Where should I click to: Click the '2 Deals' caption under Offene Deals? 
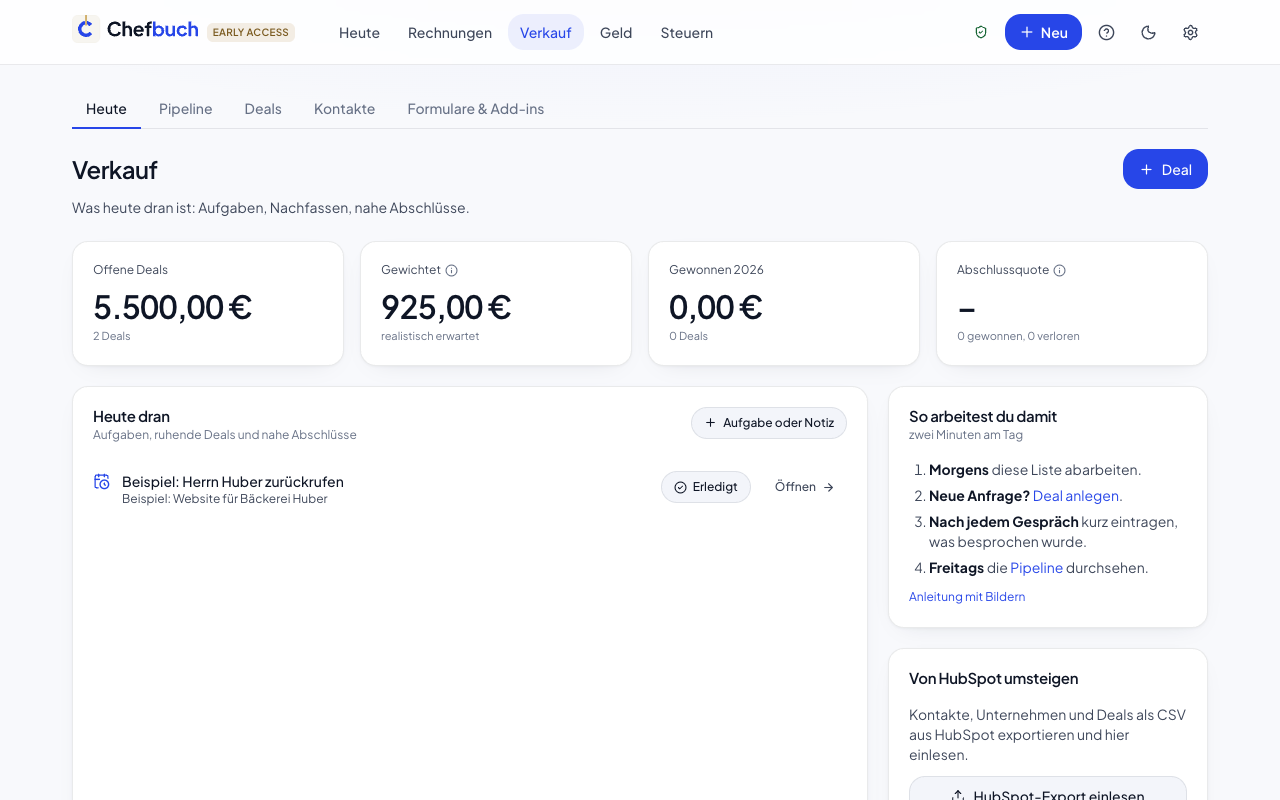click(x=112, y=336)
